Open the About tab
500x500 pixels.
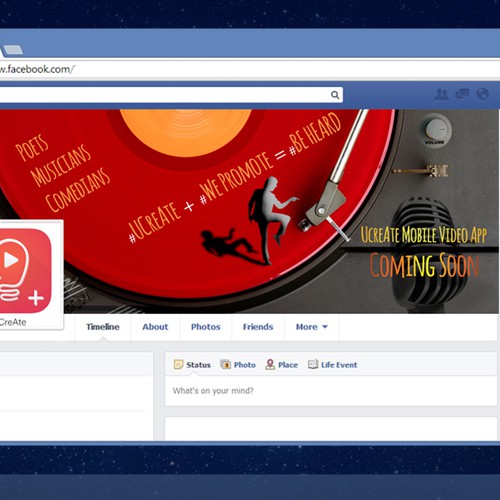click(155, 327)
